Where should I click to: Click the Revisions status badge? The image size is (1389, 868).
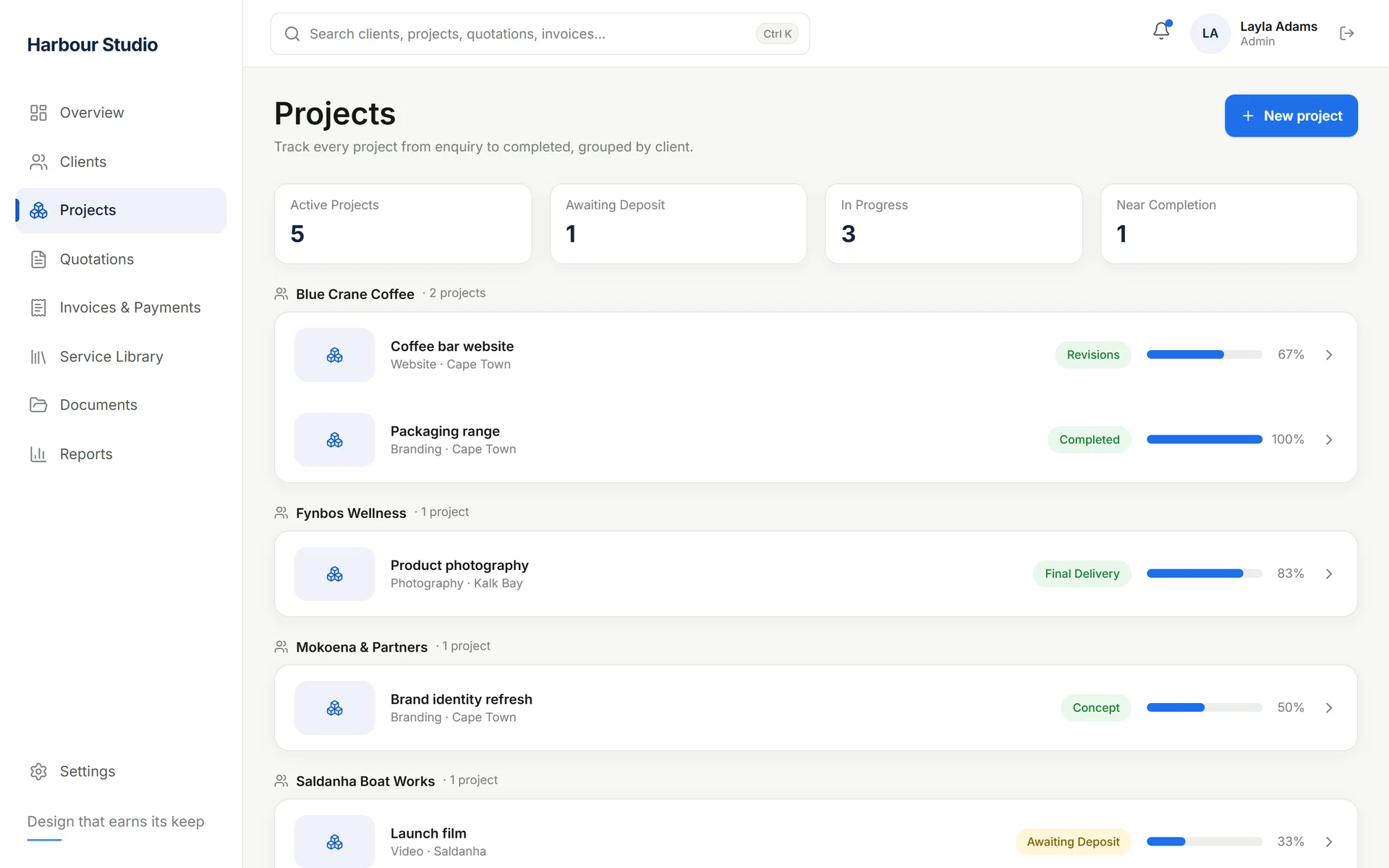point(1092,355)
